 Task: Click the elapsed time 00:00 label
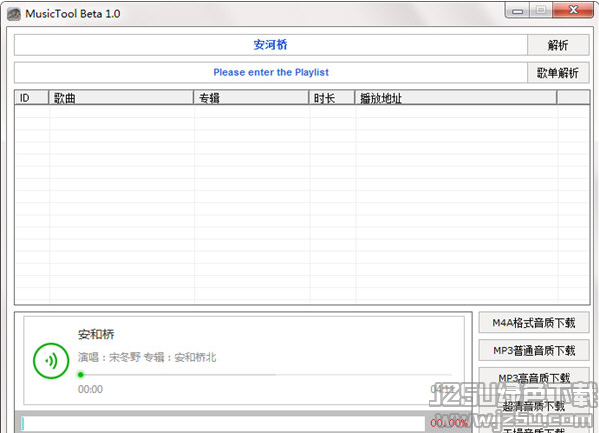[x=90, y=389]
